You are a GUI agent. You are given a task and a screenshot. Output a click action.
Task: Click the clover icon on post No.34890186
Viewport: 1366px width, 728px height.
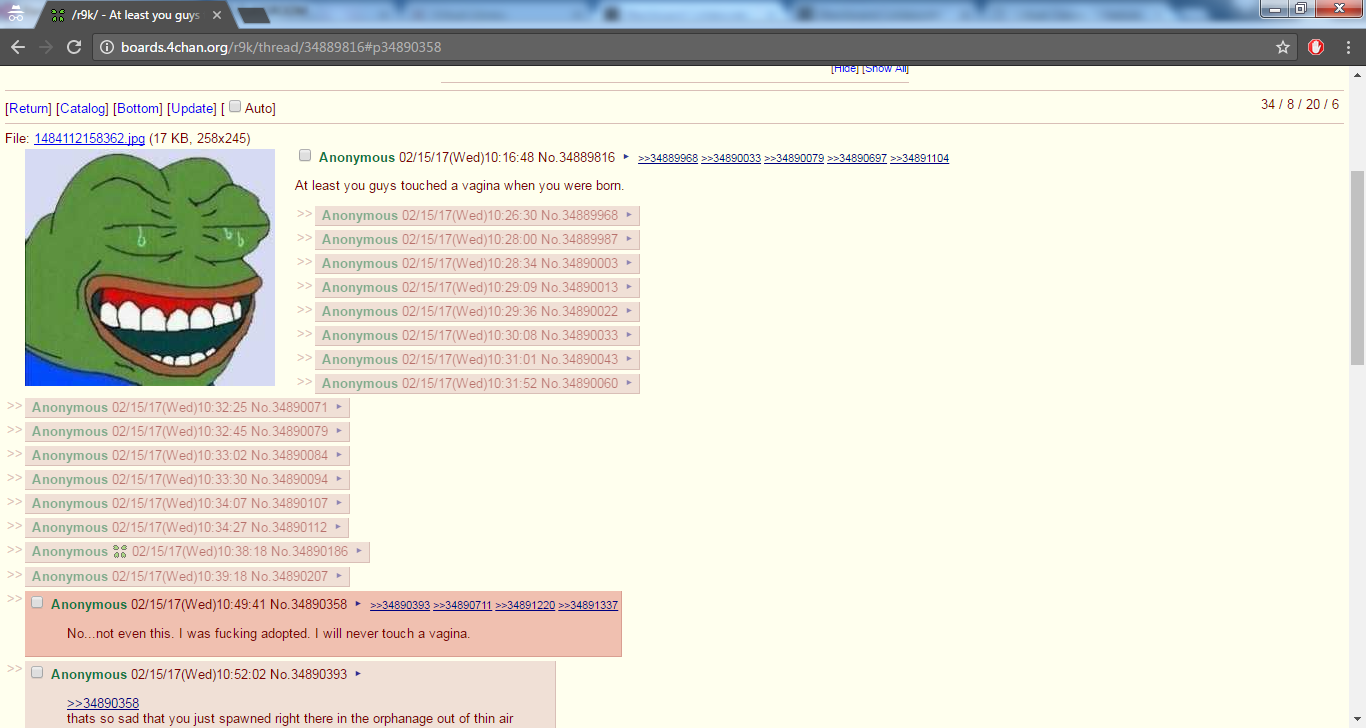(120, 551)
